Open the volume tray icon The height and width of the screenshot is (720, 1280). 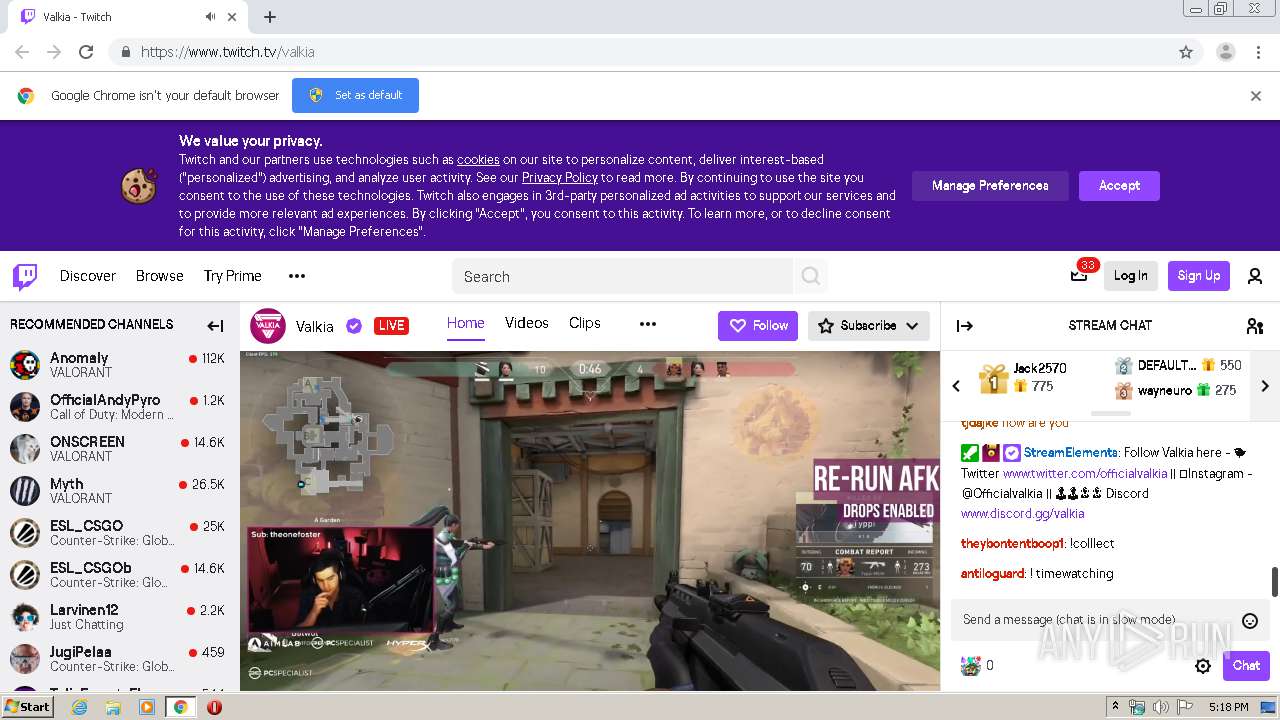pos(1161,707)
